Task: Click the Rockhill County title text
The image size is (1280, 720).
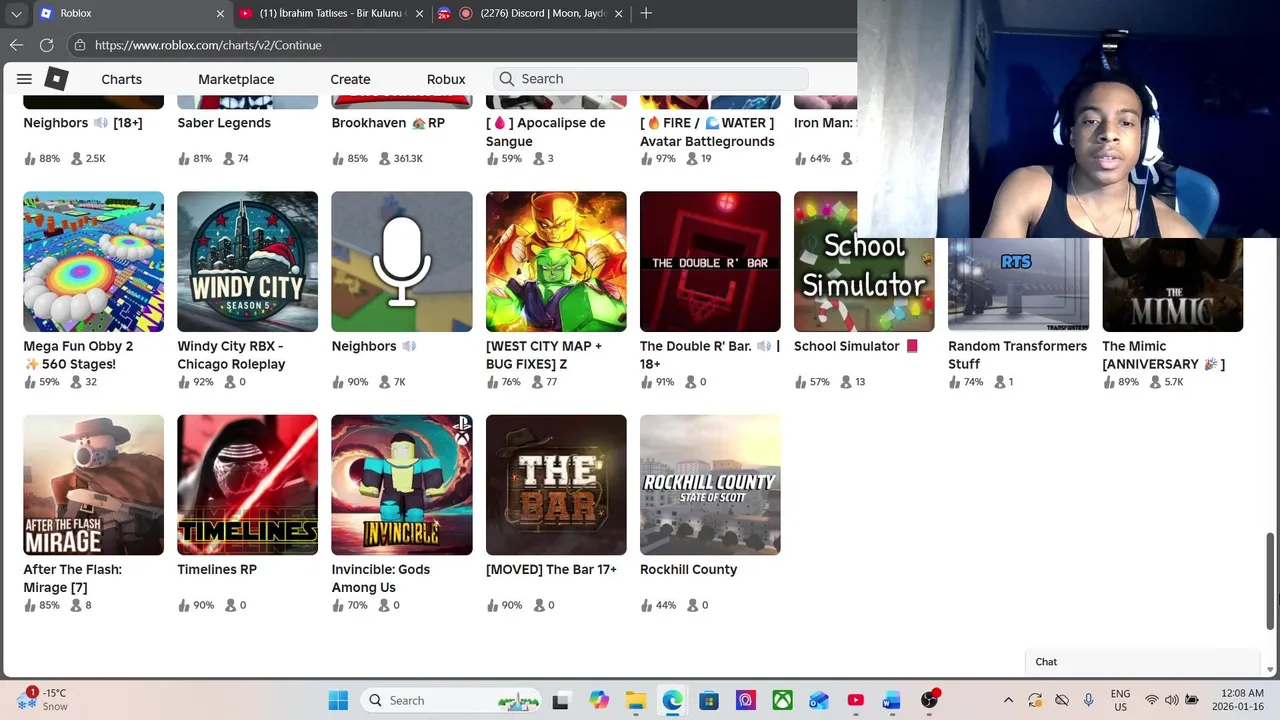Action: pos(688,570)
